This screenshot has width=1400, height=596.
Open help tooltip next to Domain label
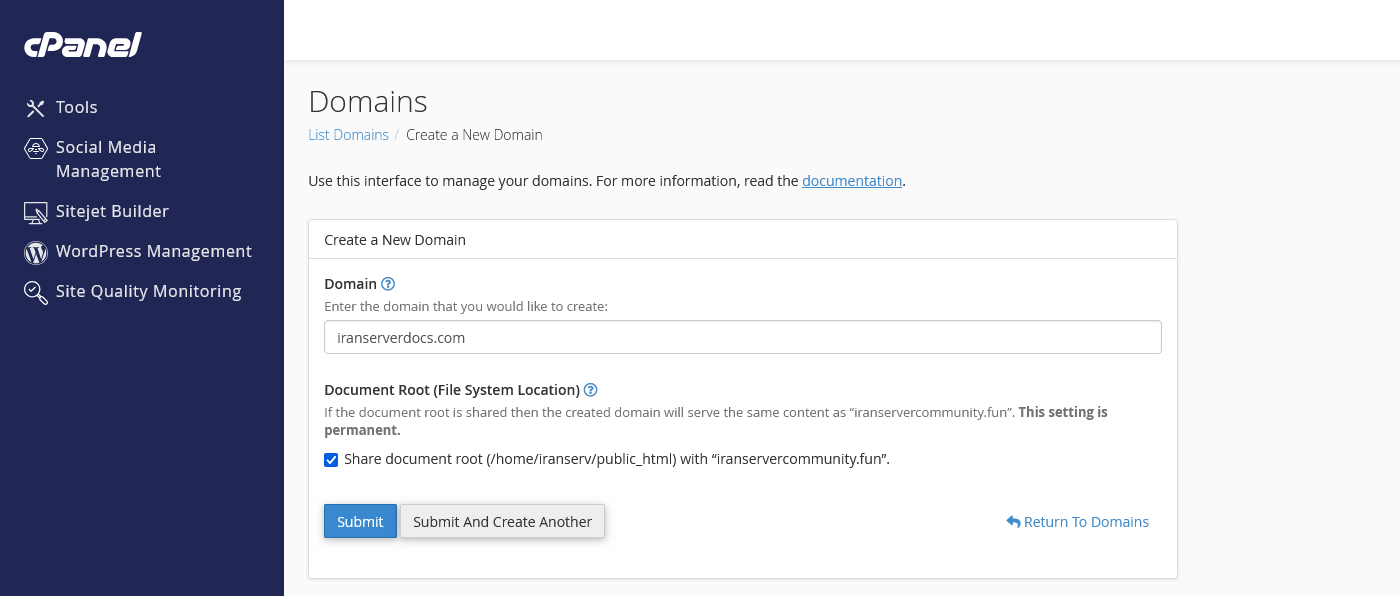point(388,284)
